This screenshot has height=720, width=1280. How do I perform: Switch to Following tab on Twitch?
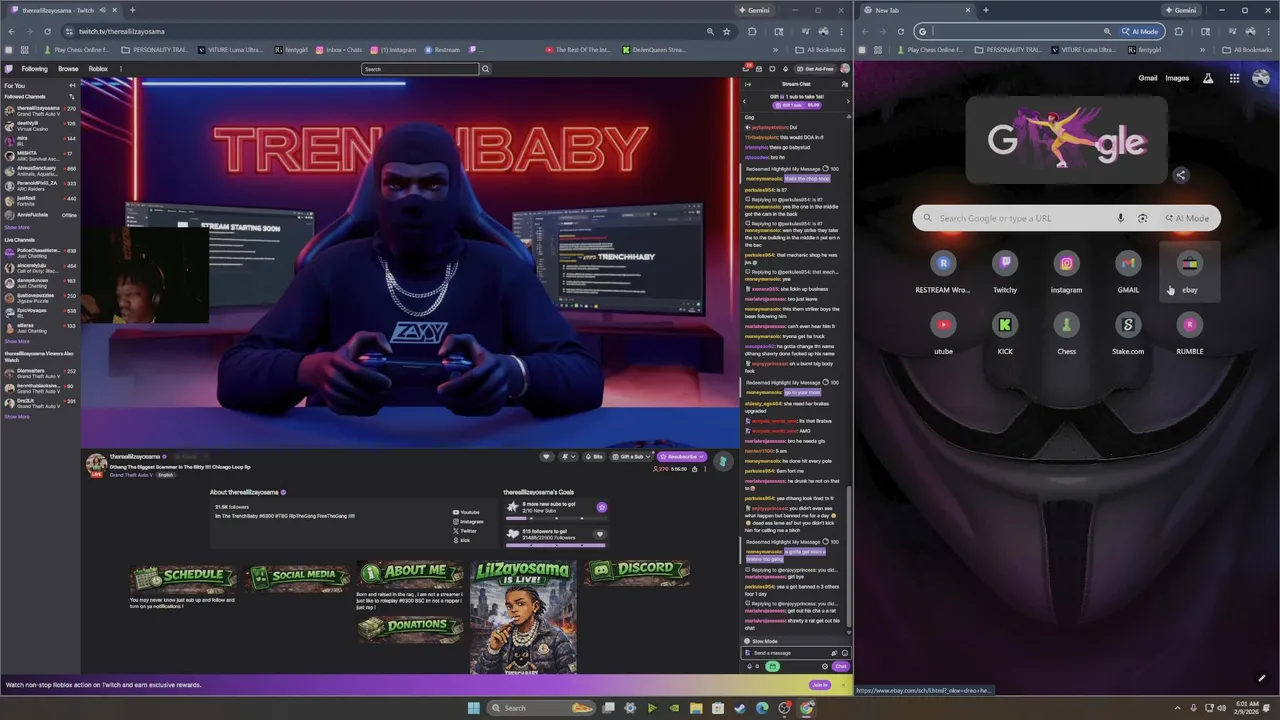coord(34,69)
